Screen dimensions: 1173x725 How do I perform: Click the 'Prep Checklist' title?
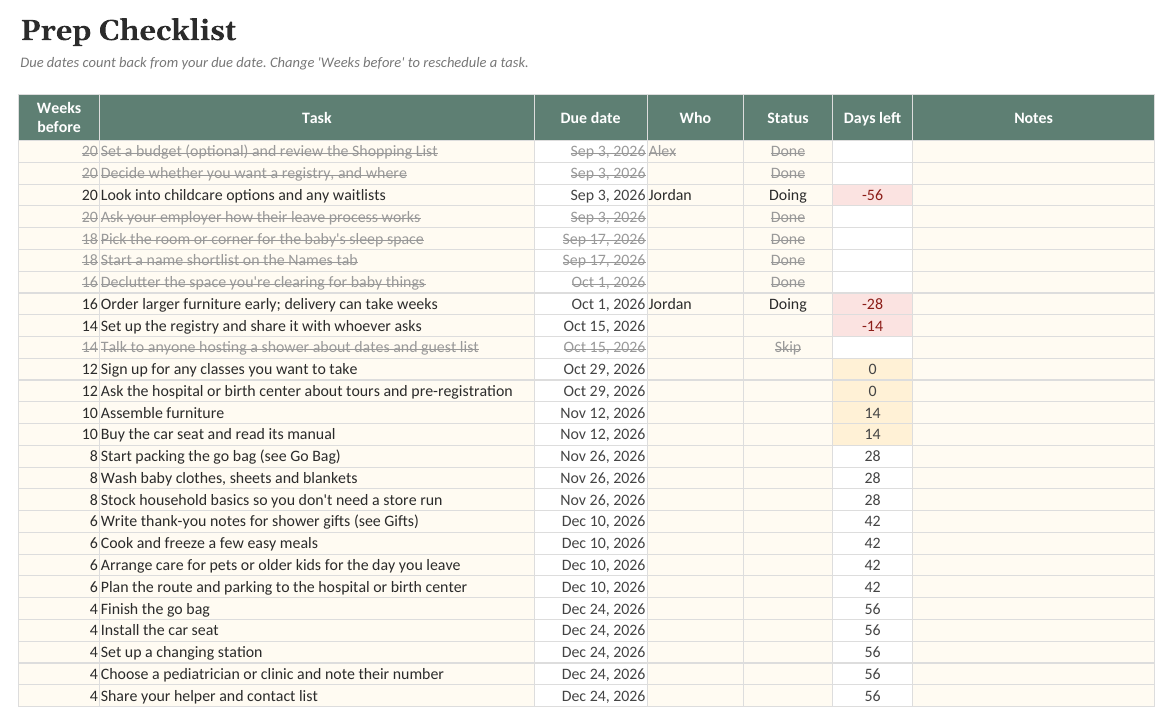129,31
